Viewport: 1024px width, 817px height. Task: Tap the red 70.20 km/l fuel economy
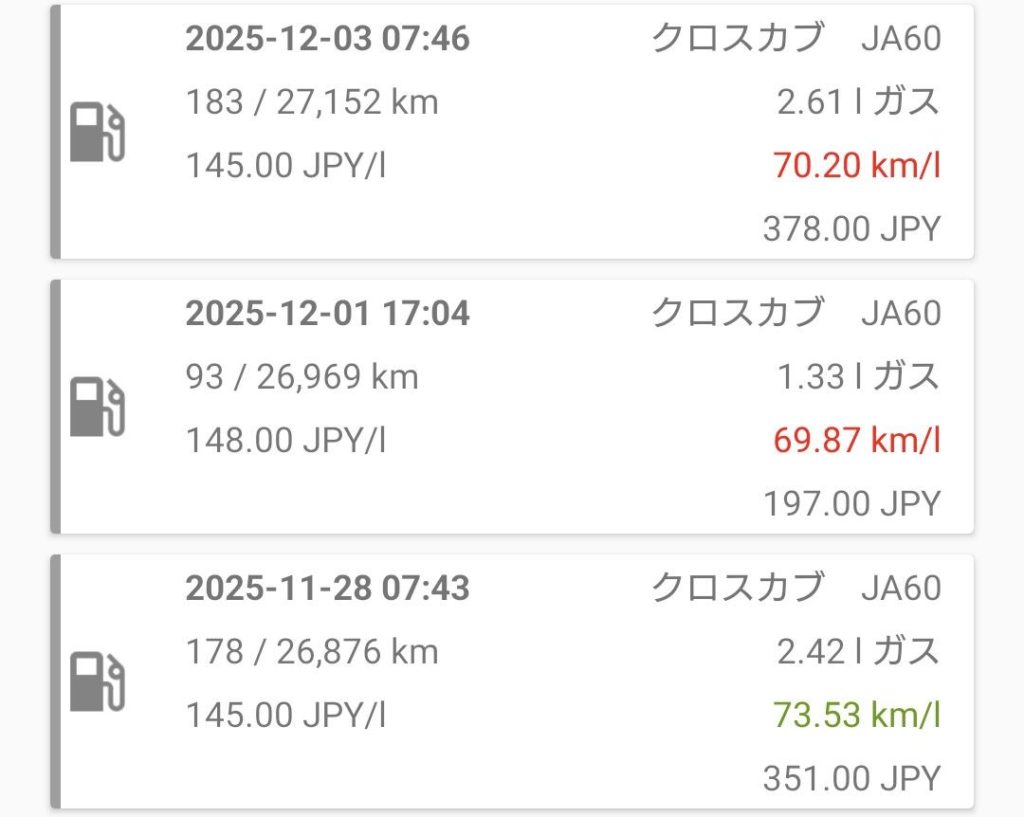click(x=856, y=165)
